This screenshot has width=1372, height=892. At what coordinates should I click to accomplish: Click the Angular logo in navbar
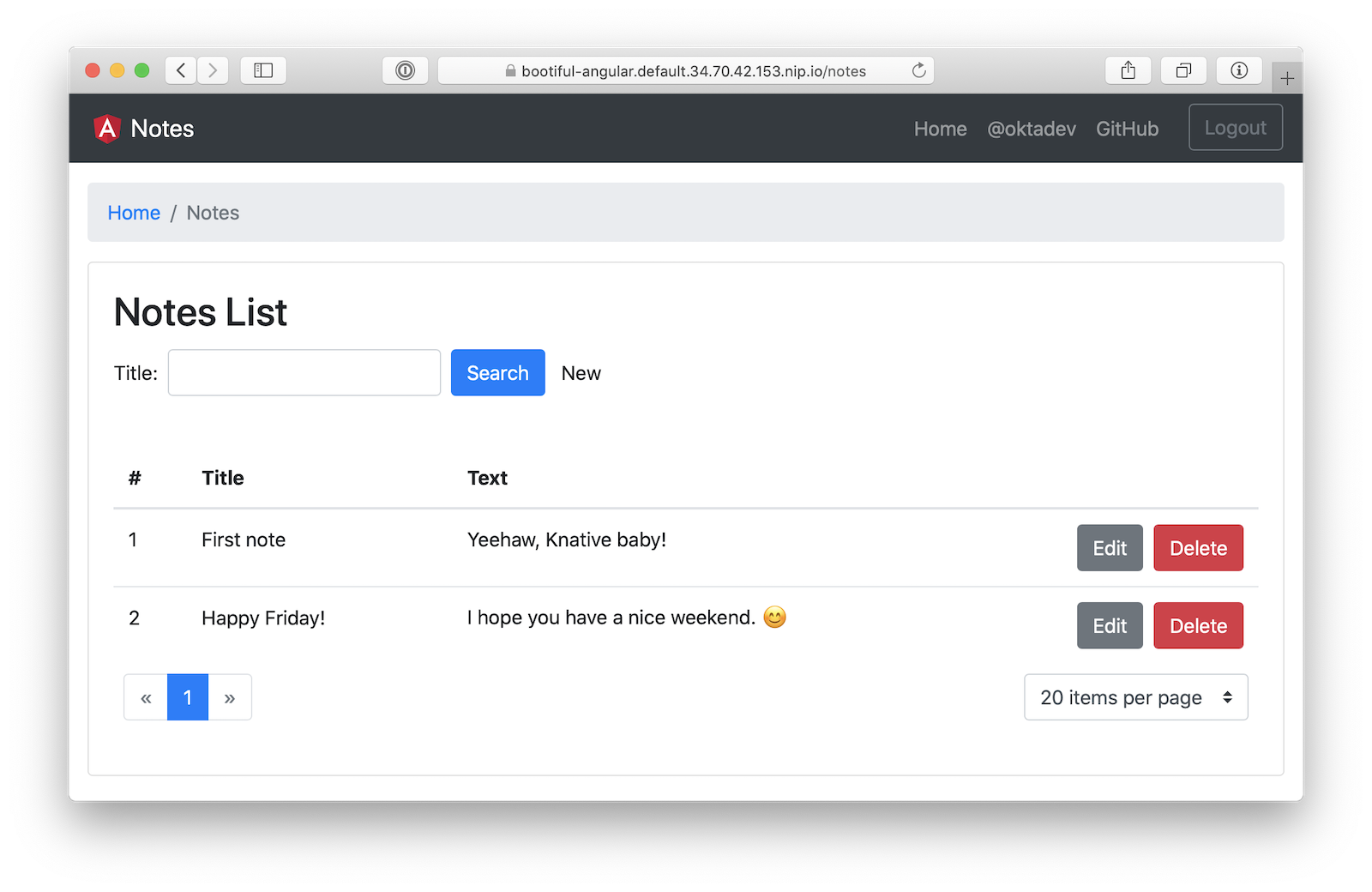(x=107, y=129)
